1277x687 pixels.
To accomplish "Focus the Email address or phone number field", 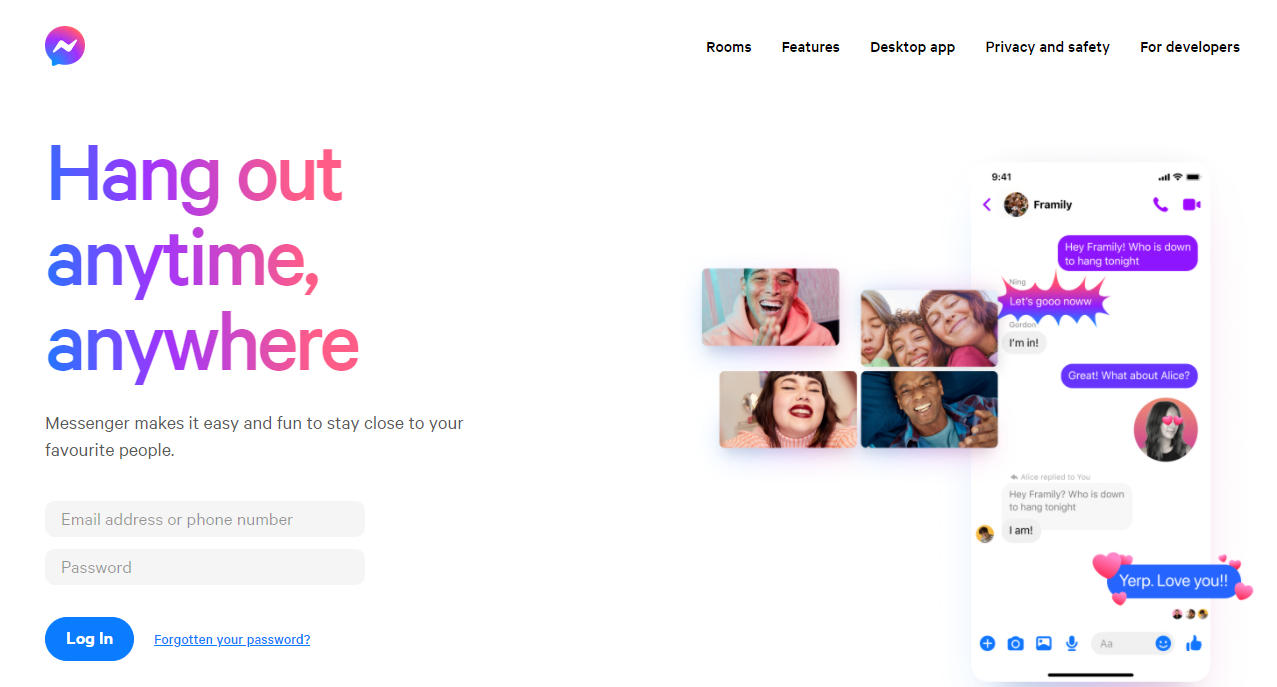I will 205,519.
